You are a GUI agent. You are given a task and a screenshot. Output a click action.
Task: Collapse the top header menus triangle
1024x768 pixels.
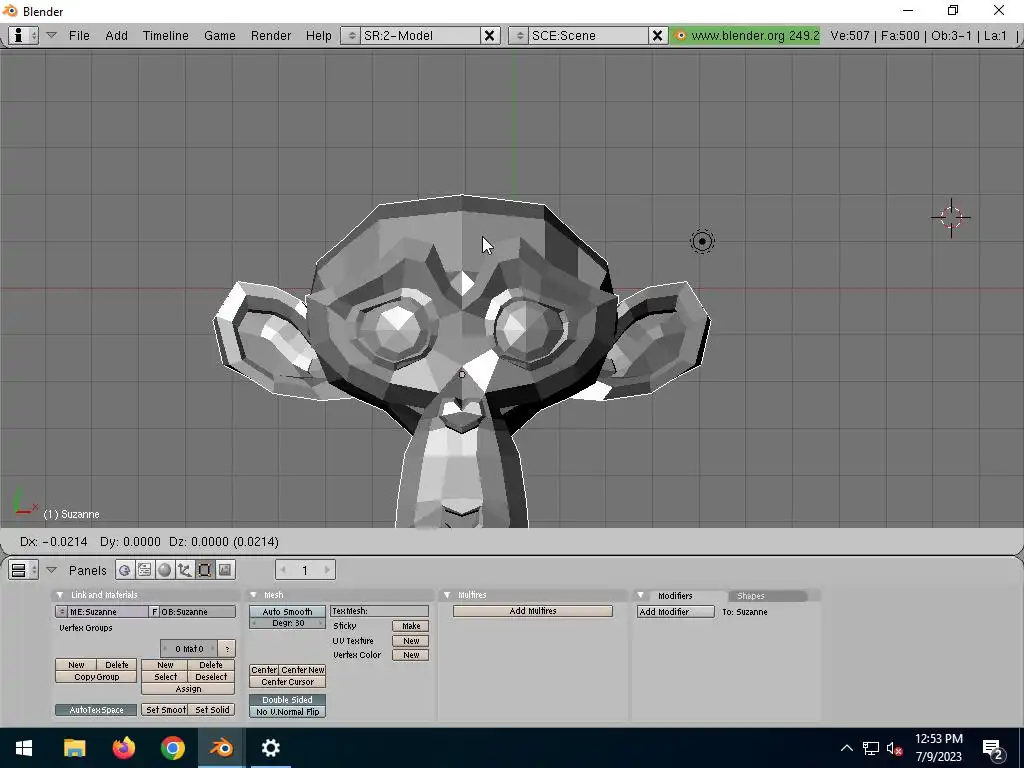(x=52, y=35)
